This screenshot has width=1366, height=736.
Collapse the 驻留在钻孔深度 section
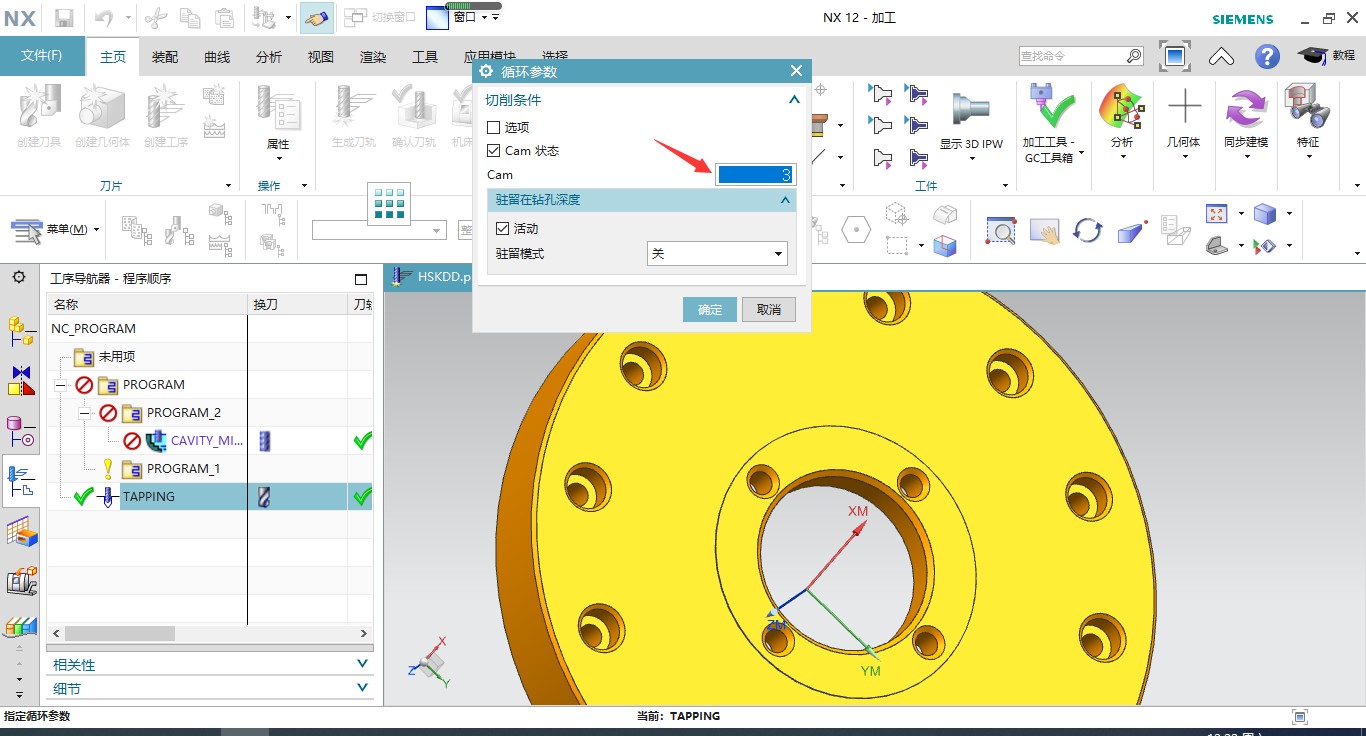[x=785, y=200]
